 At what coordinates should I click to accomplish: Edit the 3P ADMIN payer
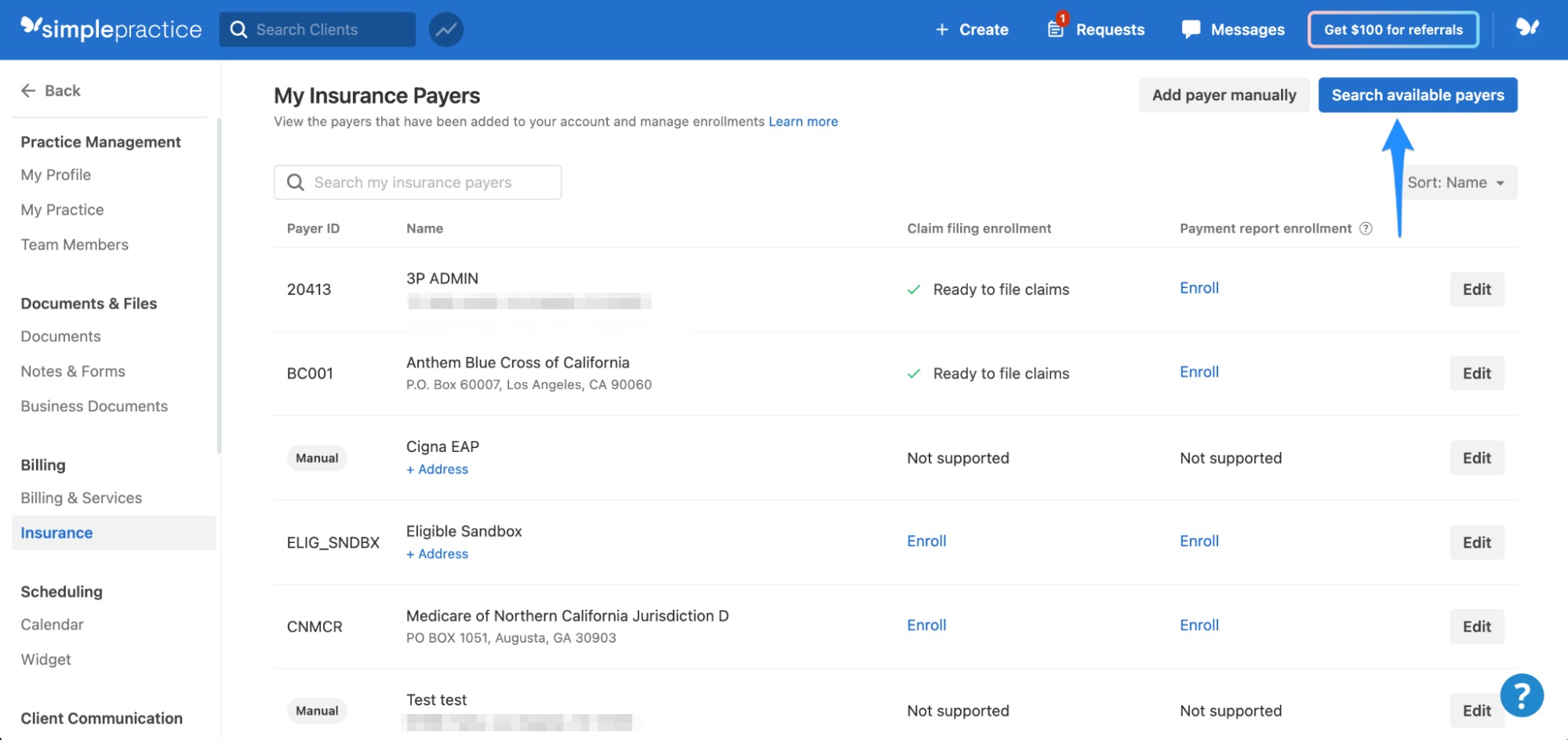tap(1477, 290)
